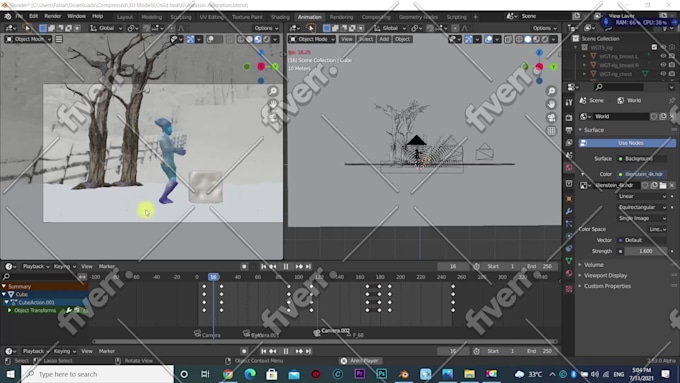Image resolution: width=680 pixels, height=383 pixels.
Task: Open Global orientation dropdown in camera-view viewport
Action: [x=106, y=28]
